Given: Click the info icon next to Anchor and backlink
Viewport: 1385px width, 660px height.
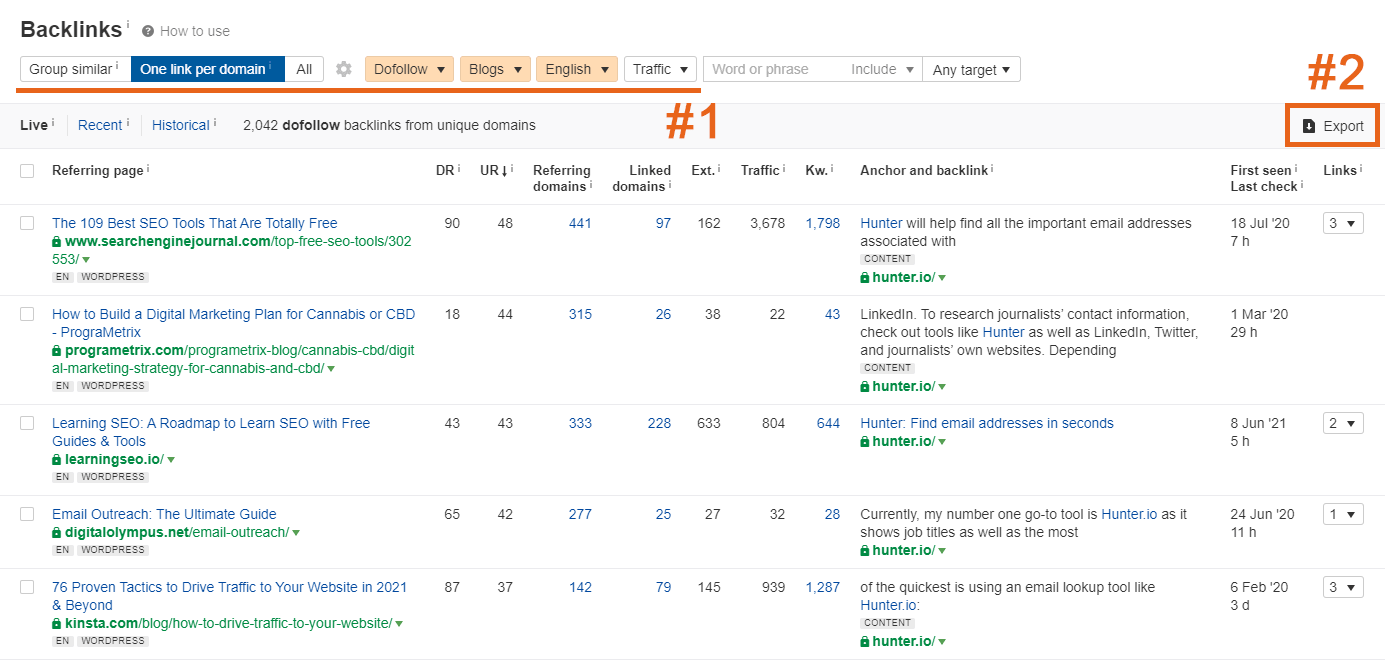Looking at the screenshot, I should coord(992,169).
